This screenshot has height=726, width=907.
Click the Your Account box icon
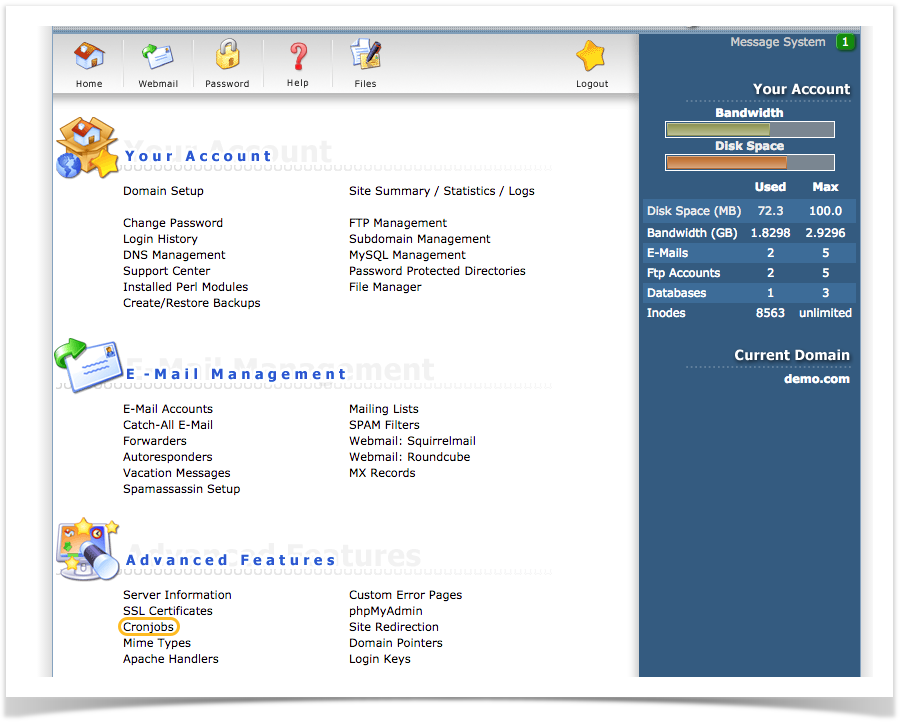point(87,147)
